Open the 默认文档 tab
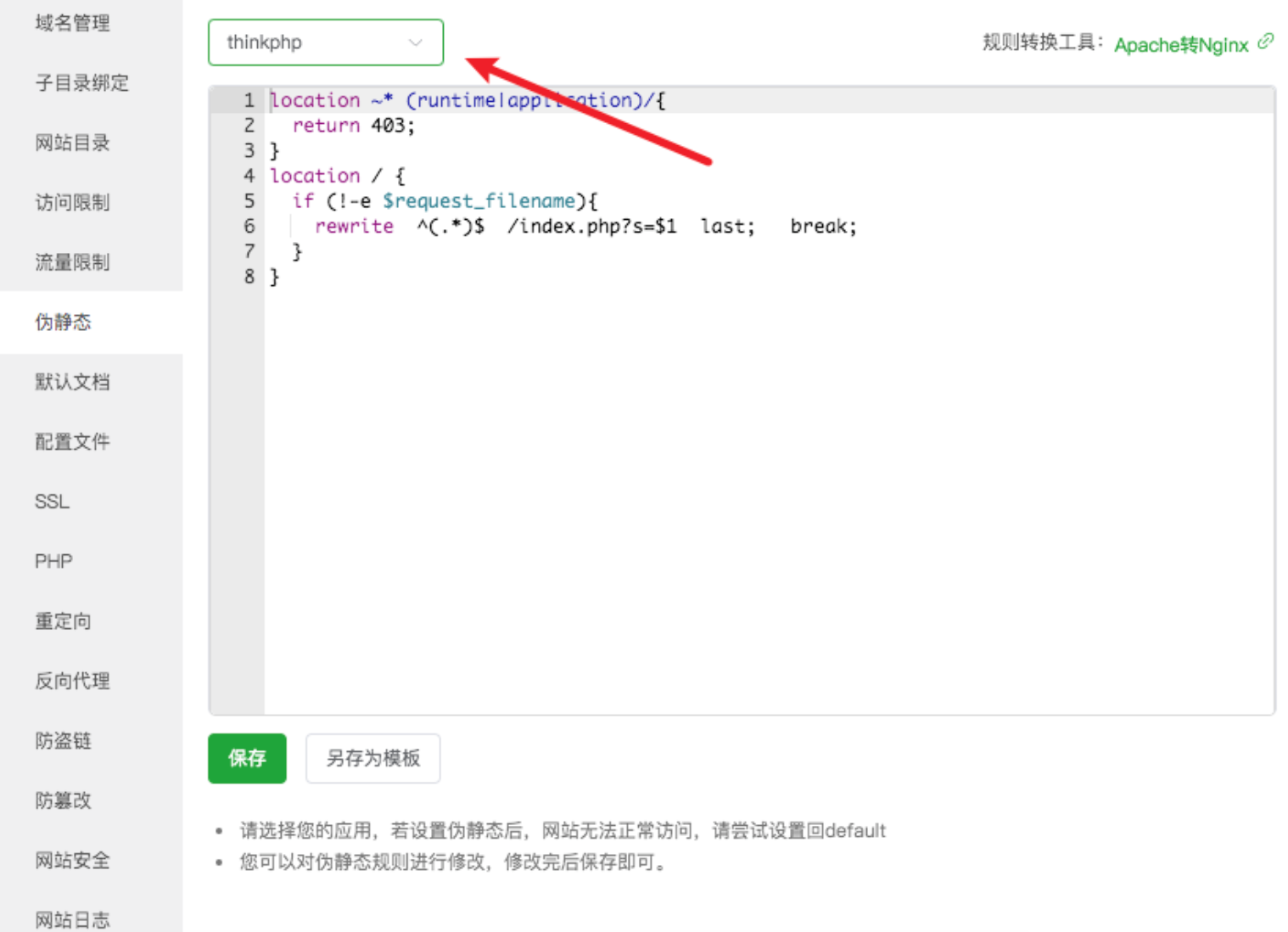The image size is (1288, 932). [x=72, y=382]
